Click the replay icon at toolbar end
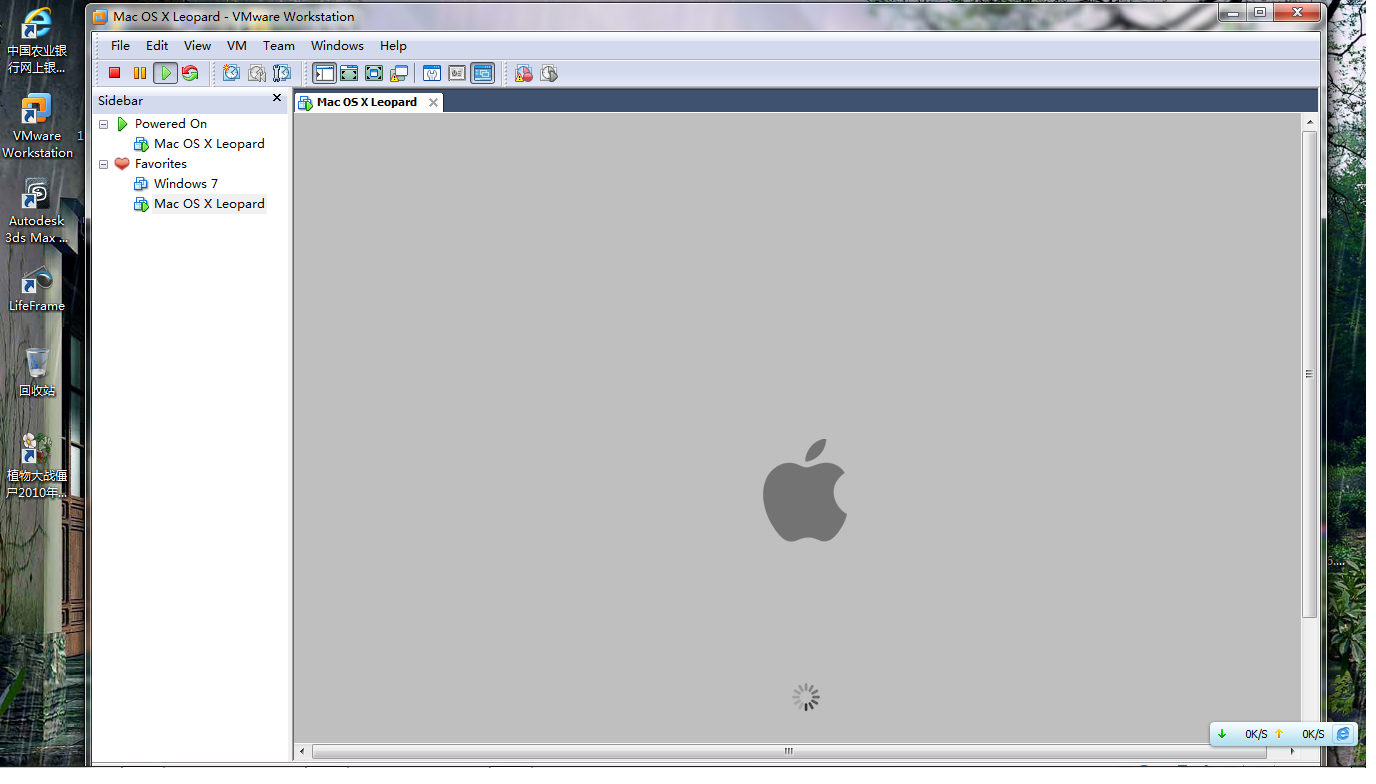Screen dimensions: 1376x784 click(x=549, y=73)
